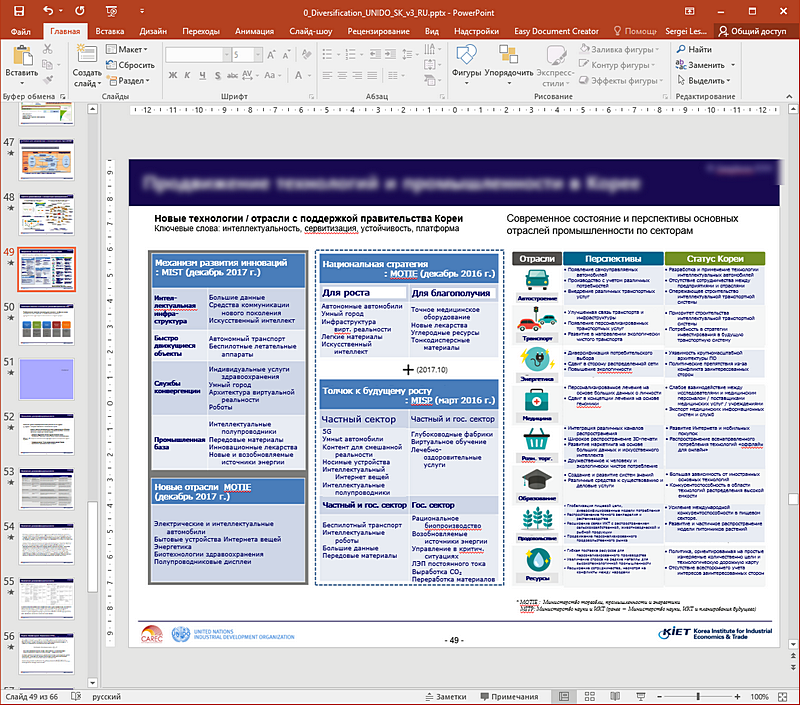This screenshot has height=705, width=800.
Task: Open the Макет layout dropdown
Action: coord(127,49)
